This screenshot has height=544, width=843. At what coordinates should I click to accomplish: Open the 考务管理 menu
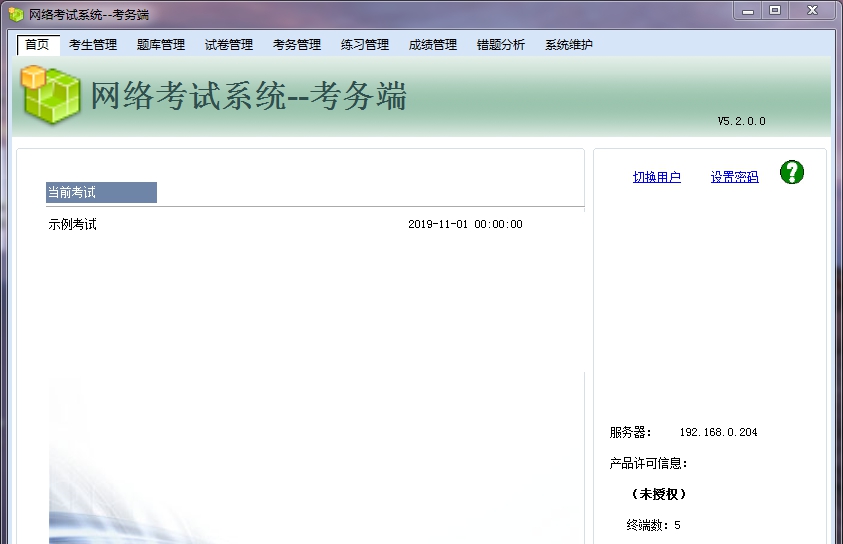[x=297, y=45]
